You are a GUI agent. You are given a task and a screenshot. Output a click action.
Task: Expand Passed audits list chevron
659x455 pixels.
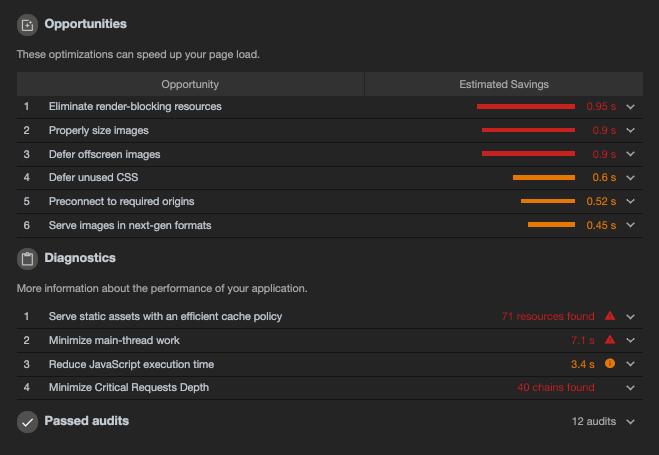coord(630,422)
